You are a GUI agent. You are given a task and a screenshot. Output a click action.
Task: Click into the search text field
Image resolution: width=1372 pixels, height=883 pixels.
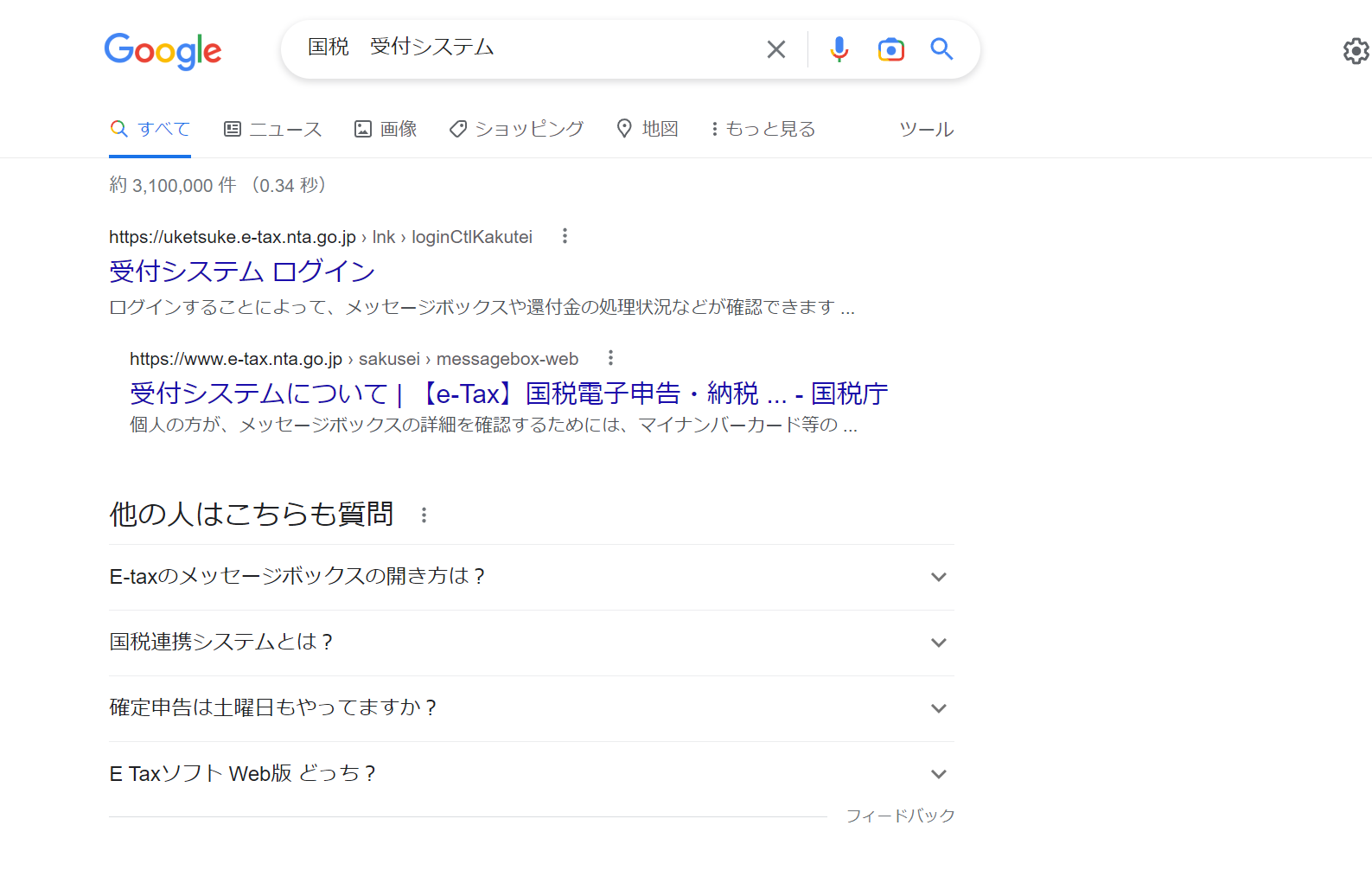point(527,48)
